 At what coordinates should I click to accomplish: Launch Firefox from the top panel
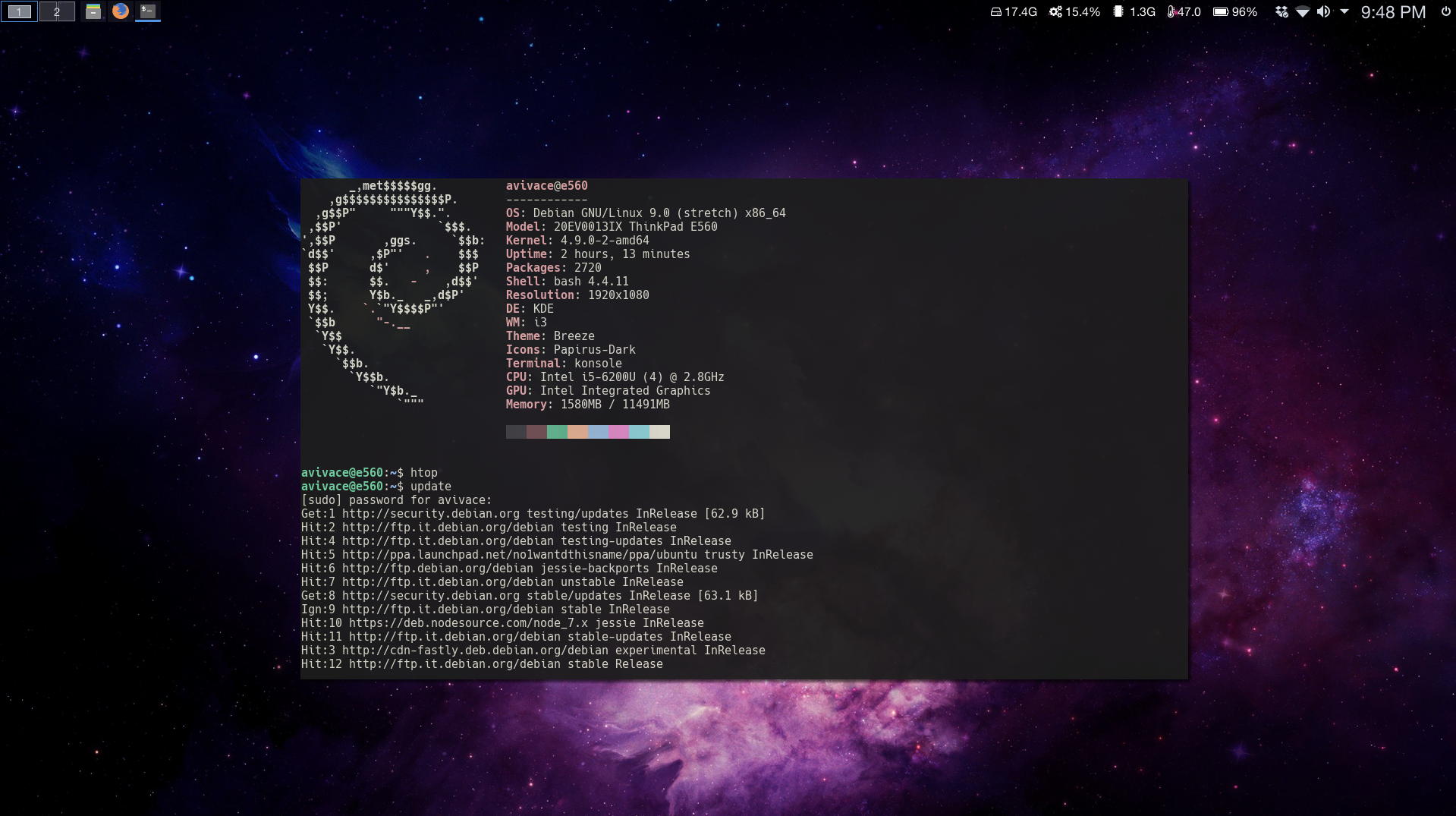tap(120, 11)
